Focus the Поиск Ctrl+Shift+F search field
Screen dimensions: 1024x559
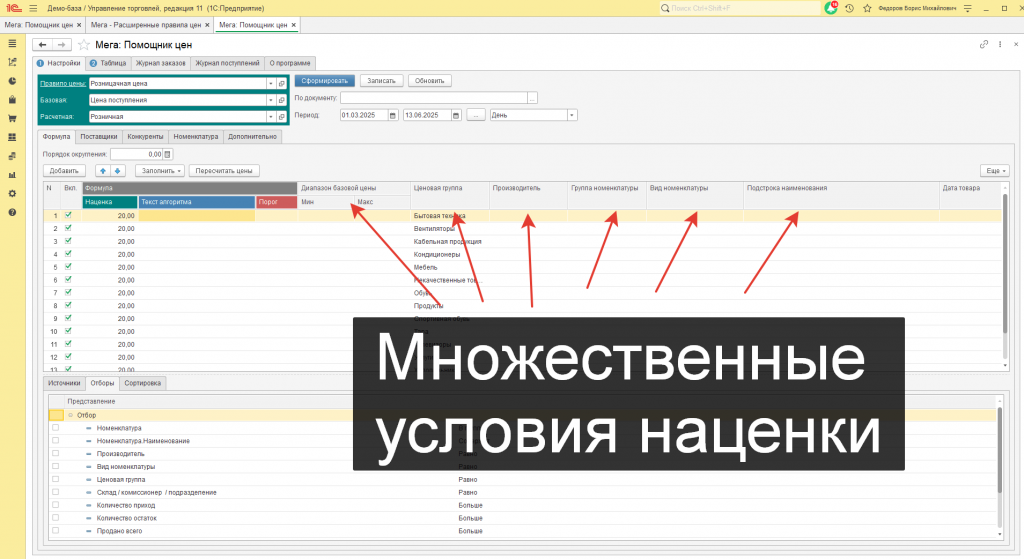click(x=739, y=8)
